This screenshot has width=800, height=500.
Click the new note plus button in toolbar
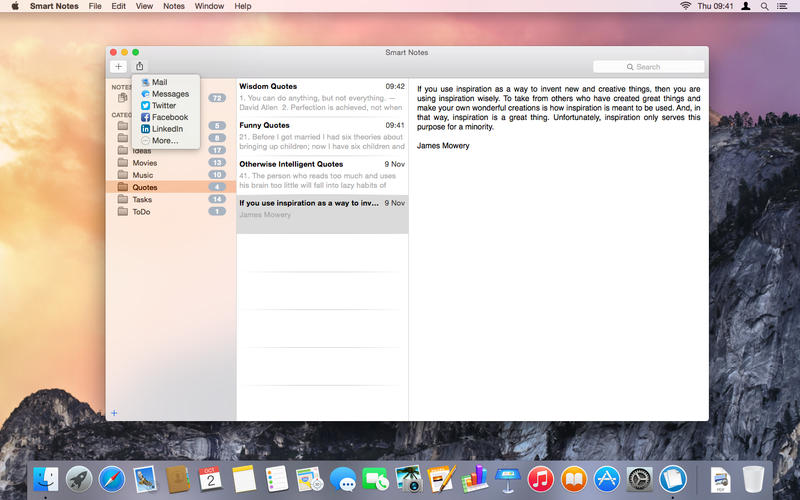[118, 66]
